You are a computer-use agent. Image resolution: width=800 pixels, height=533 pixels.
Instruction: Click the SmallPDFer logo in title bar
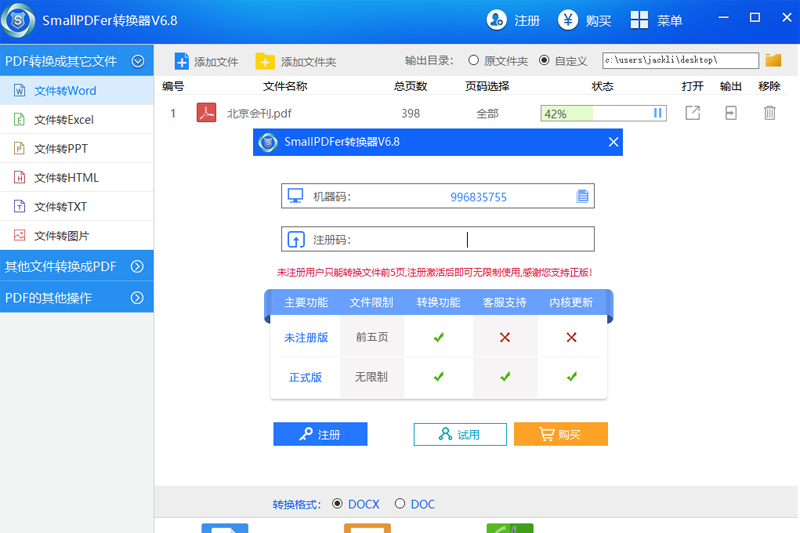(x=18, y=20)
